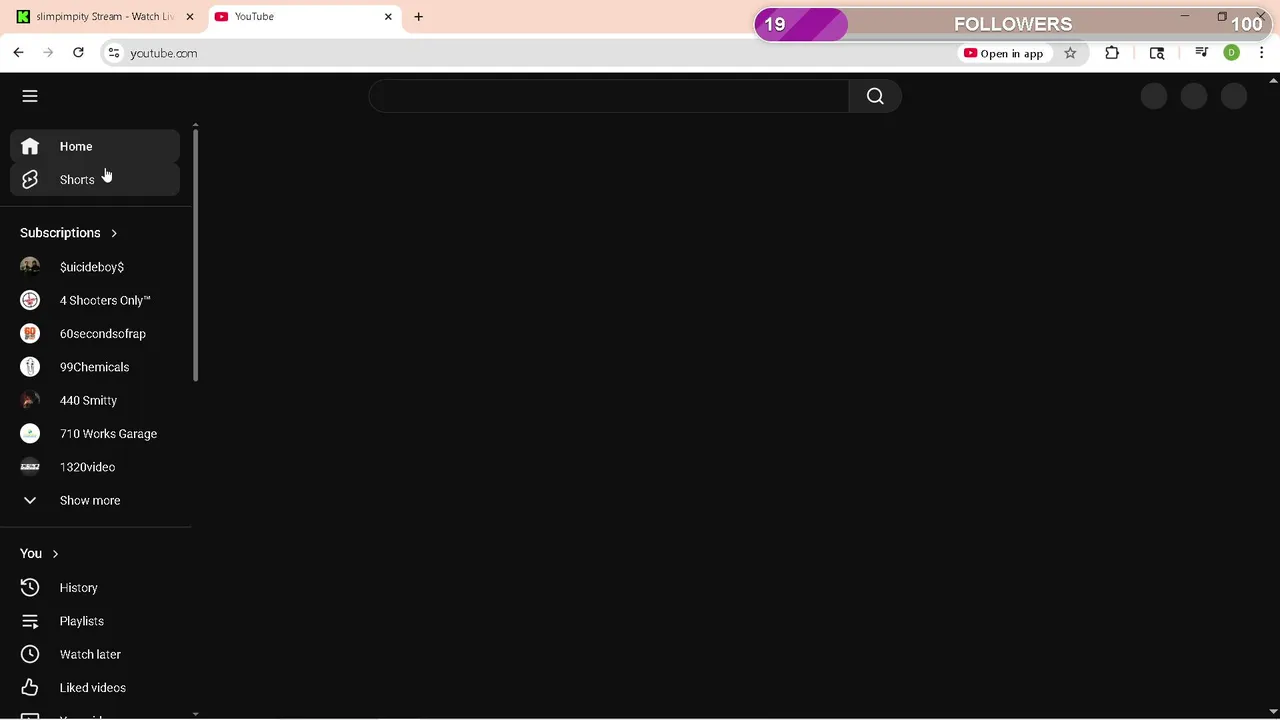Bookmark this page with the star icon
Viewport: 1280px width, 720px height.
(1070, 53)
